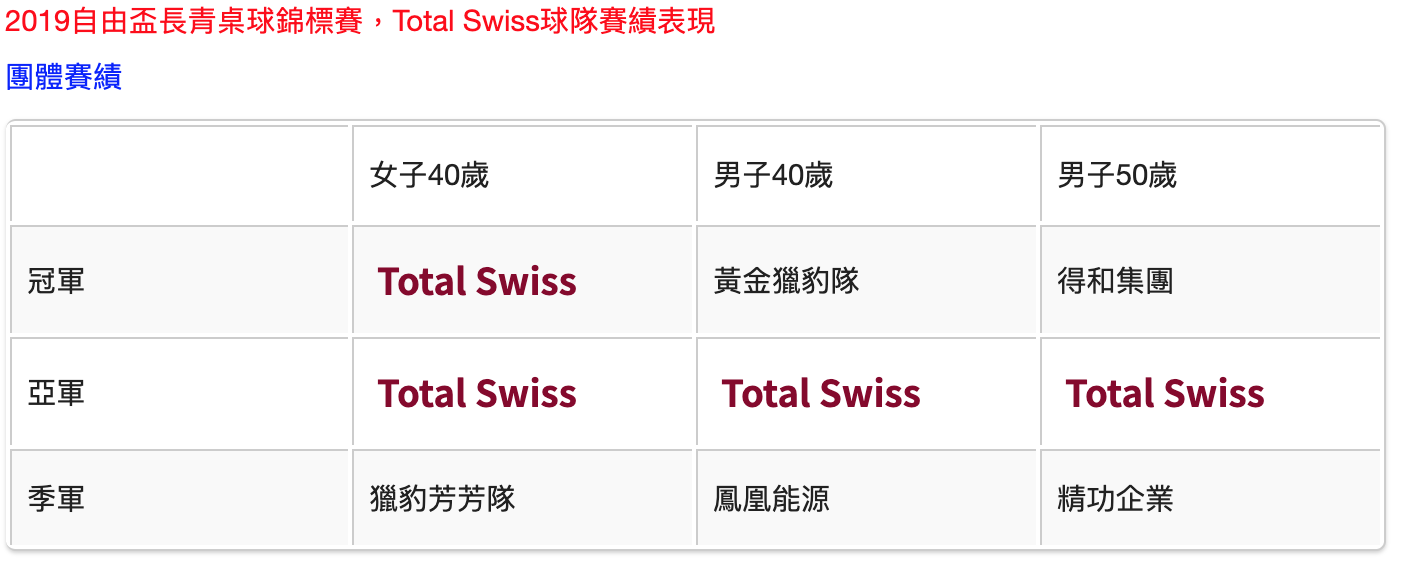Click the 得和集團 champion cell
The width and height of the screenshot is (1402, 562).
pos(1115,281)
